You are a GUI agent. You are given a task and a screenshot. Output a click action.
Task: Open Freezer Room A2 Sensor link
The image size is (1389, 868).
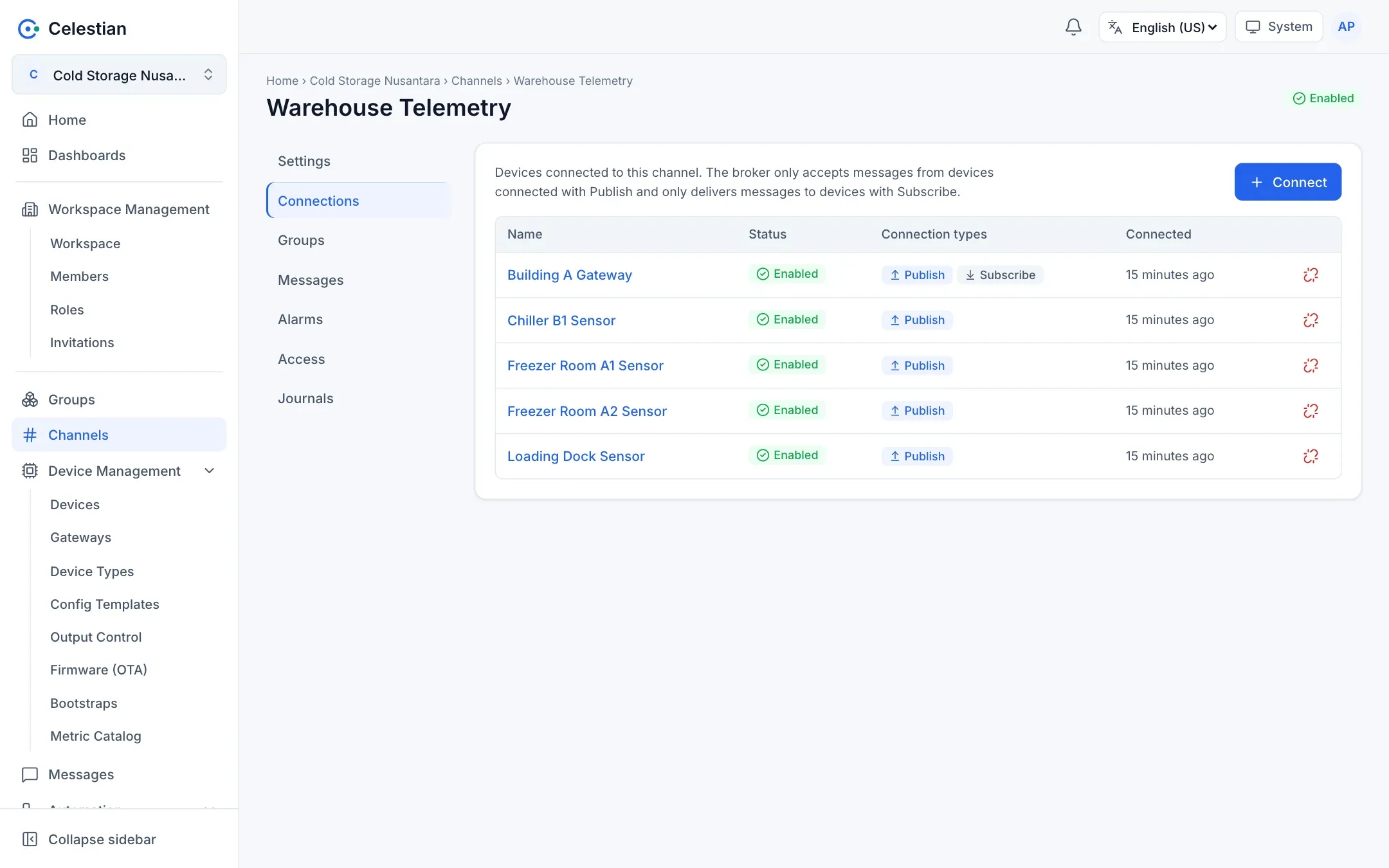pos(586,411)
